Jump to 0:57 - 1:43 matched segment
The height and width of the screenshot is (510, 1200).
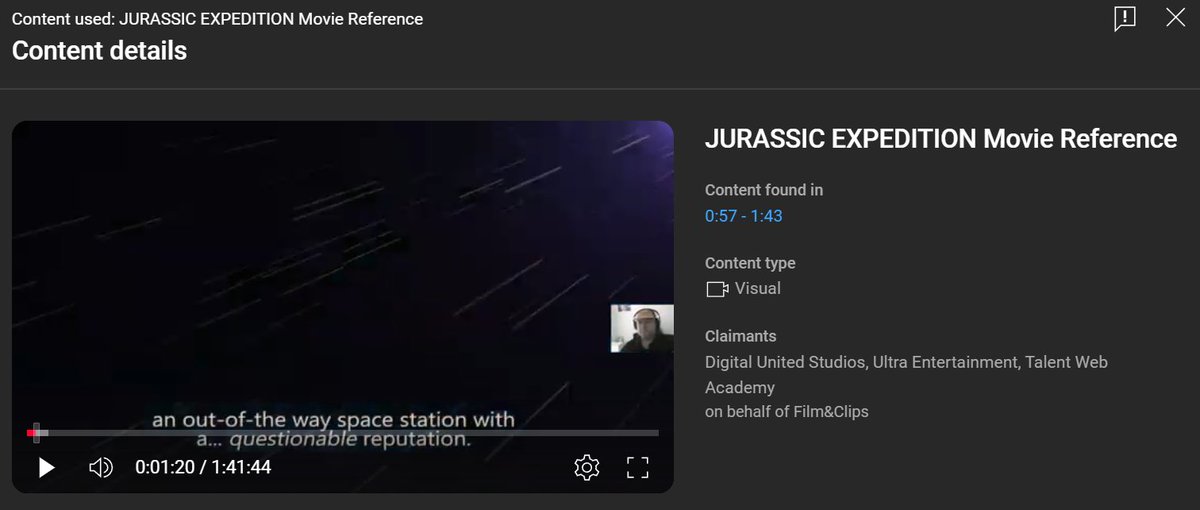pos(743,215)
